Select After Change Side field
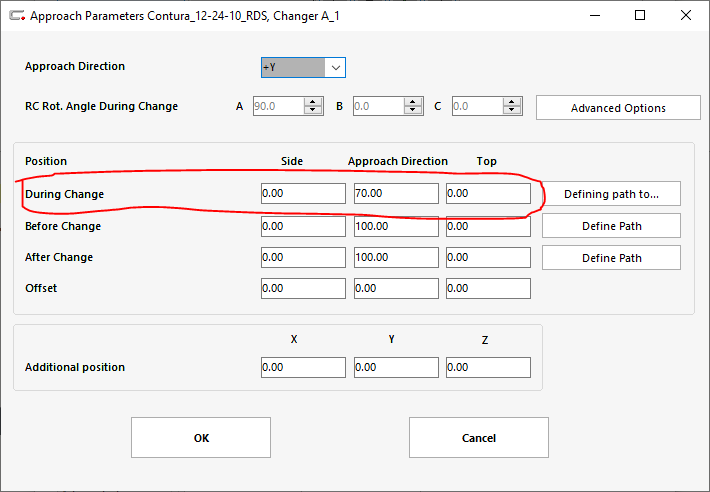This screenshot has height=492, width=710. pyautogui.click(x=302, y=258)
